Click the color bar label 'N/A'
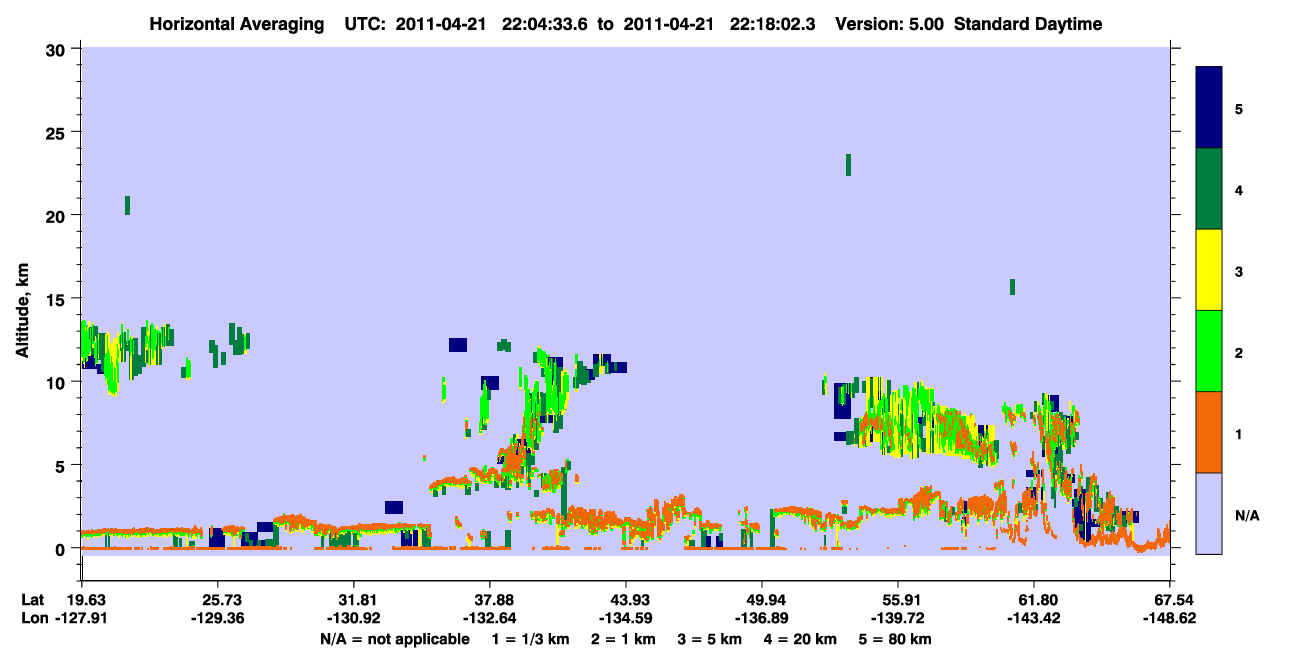1300x667 pixels. click(1246, 515)
